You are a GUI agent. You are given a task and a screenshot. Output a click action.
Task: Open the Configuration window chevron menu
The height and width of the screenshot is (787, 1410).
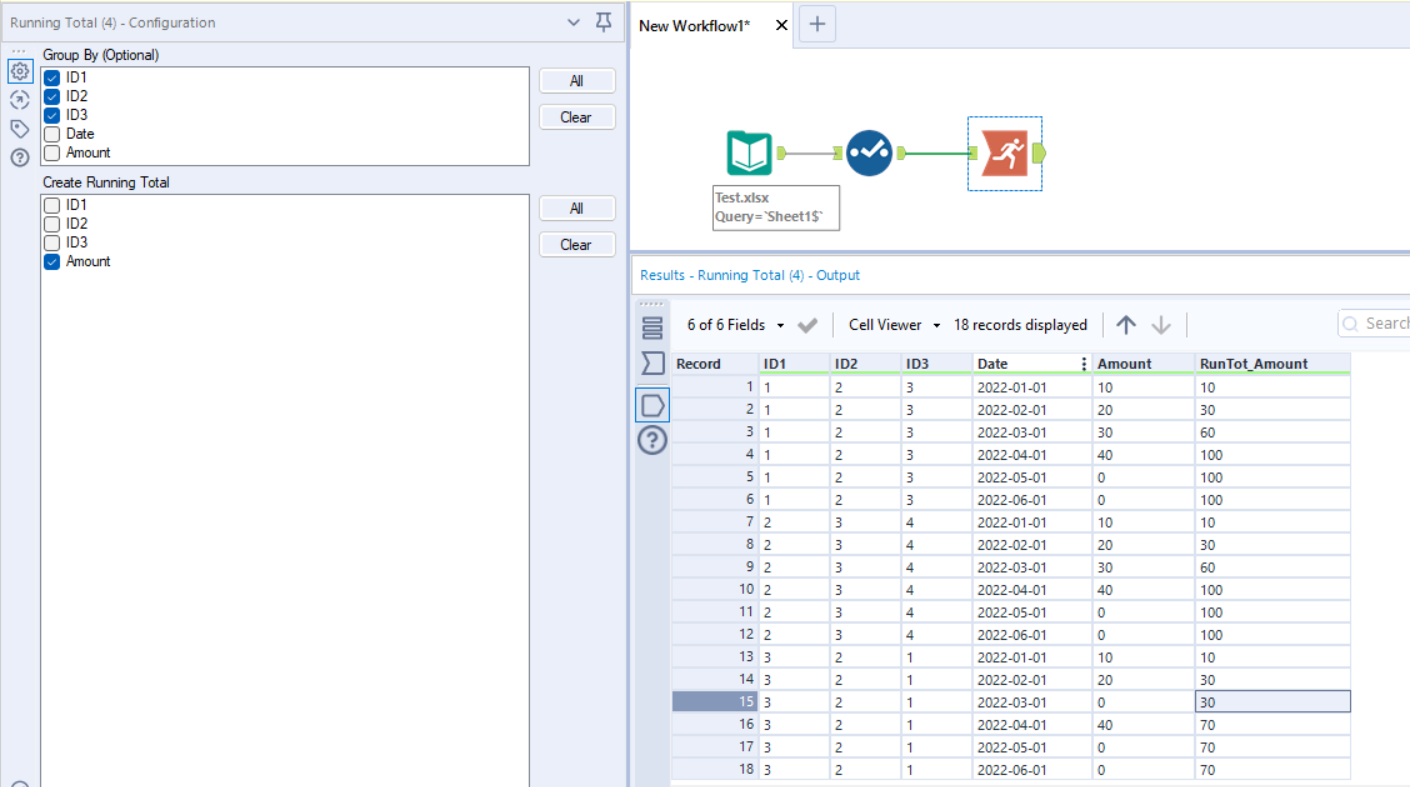coord(573,22)
